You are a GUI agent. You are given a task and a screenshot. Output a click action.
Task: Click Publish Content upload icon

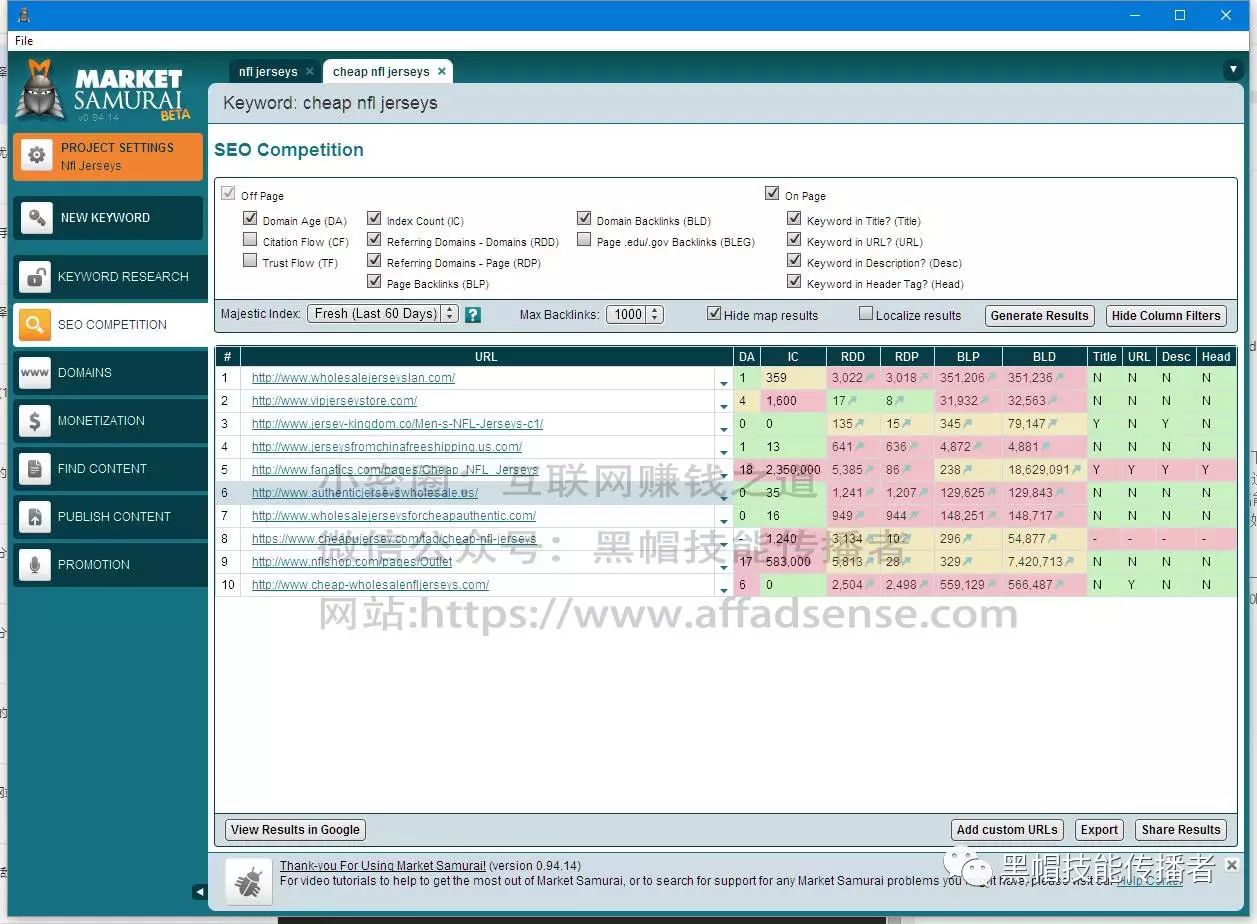click(35, 517)
